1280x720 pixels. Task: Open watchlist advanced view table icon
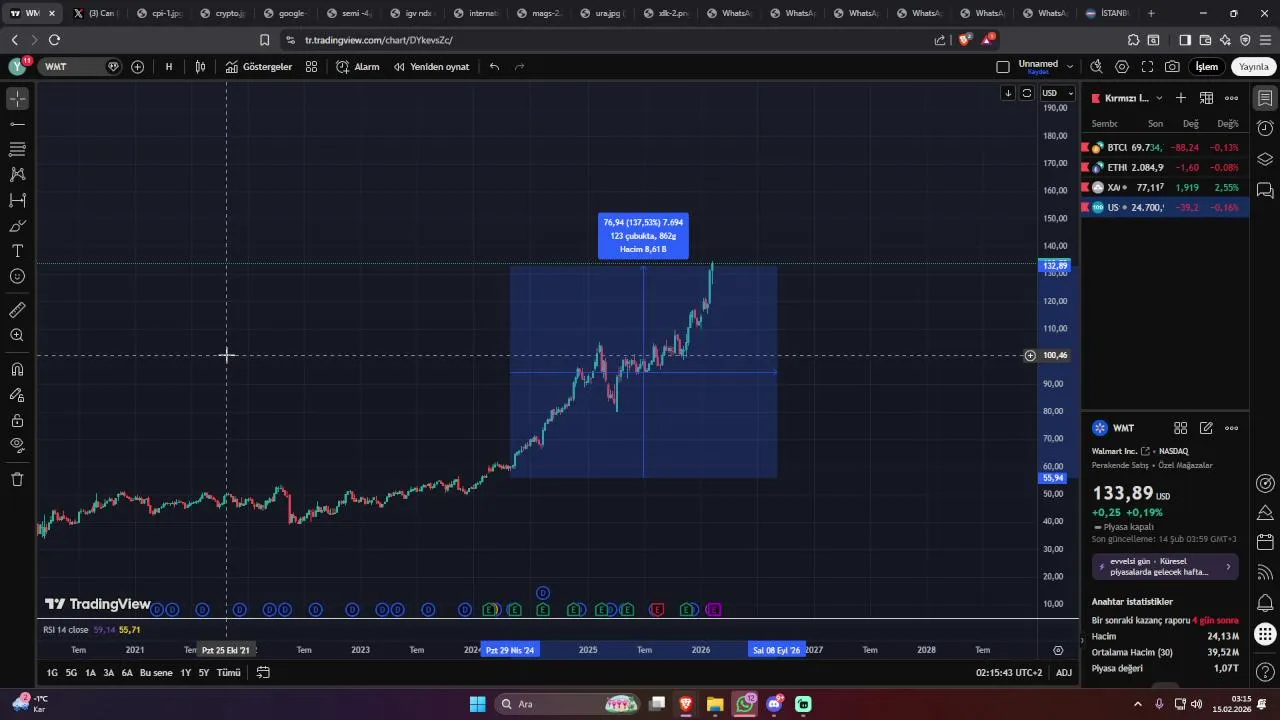[1207, 98]
